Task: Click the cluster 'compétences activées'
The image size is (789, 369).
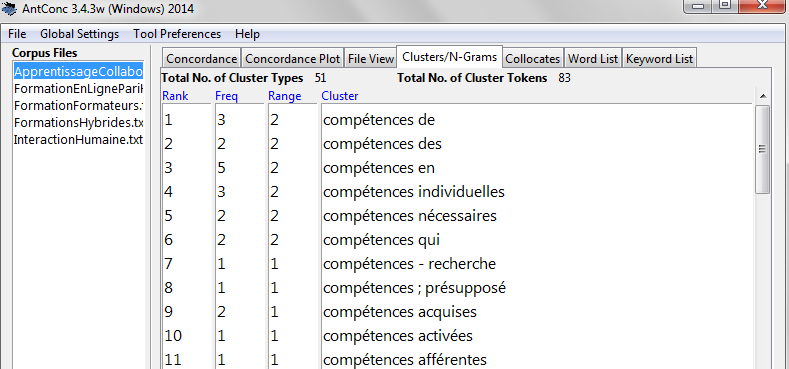Action: pos(398,336)
